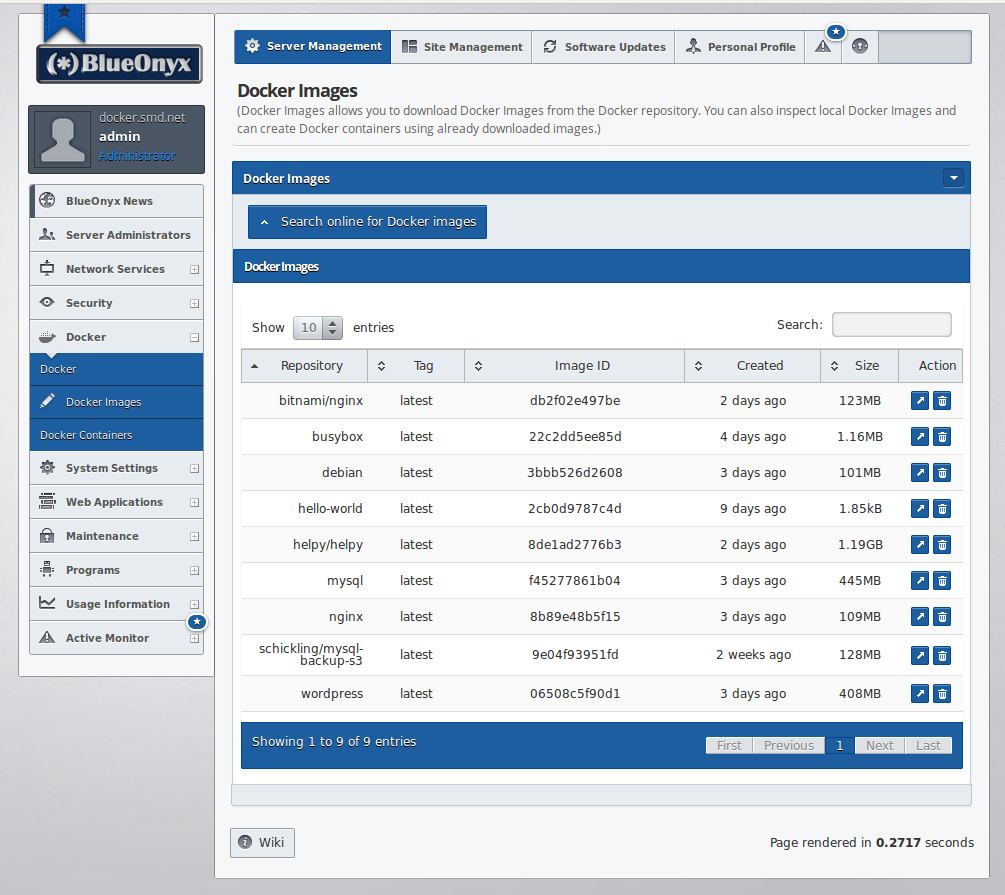Image resolution: width=1005 pixels, height=895 pixels.
Task: Sort table by Repository column
Action: pos(304,365)
